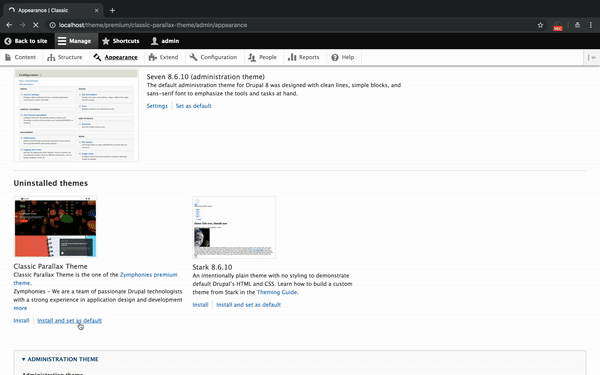Click the Classic Parallax Theme title
The height and width of the screenshot is (375, 600).
(50, 266)
